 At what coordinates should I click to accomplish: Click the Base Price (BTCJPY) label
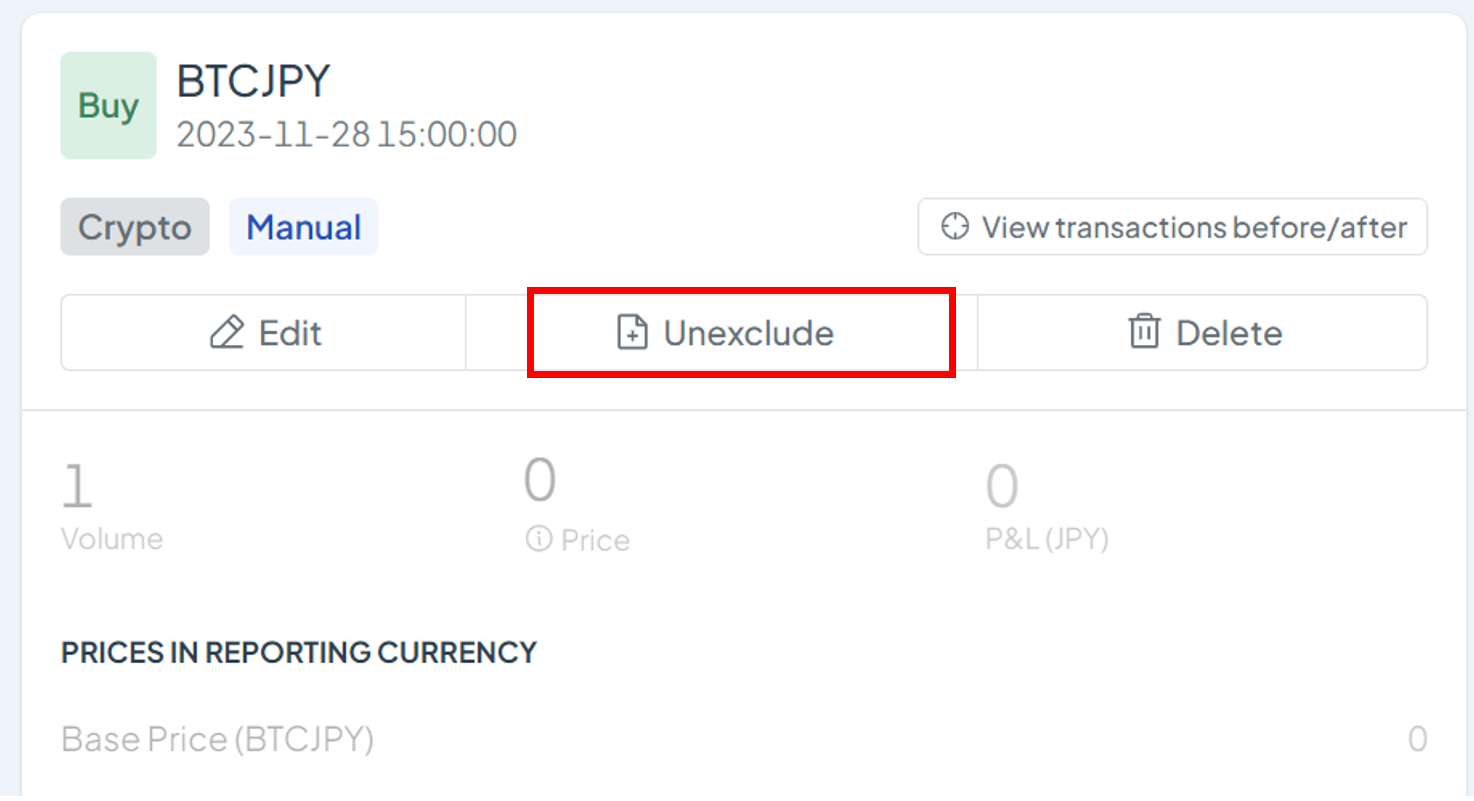pyautogui.click(x=217, y=740)
